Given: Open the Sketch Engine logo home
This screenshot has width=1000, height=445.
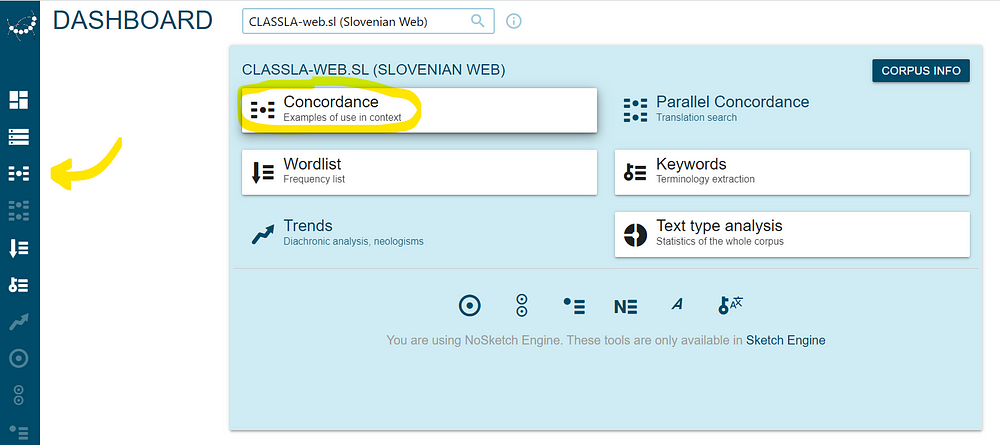Looking at the screenshot, I should [20, 24].
